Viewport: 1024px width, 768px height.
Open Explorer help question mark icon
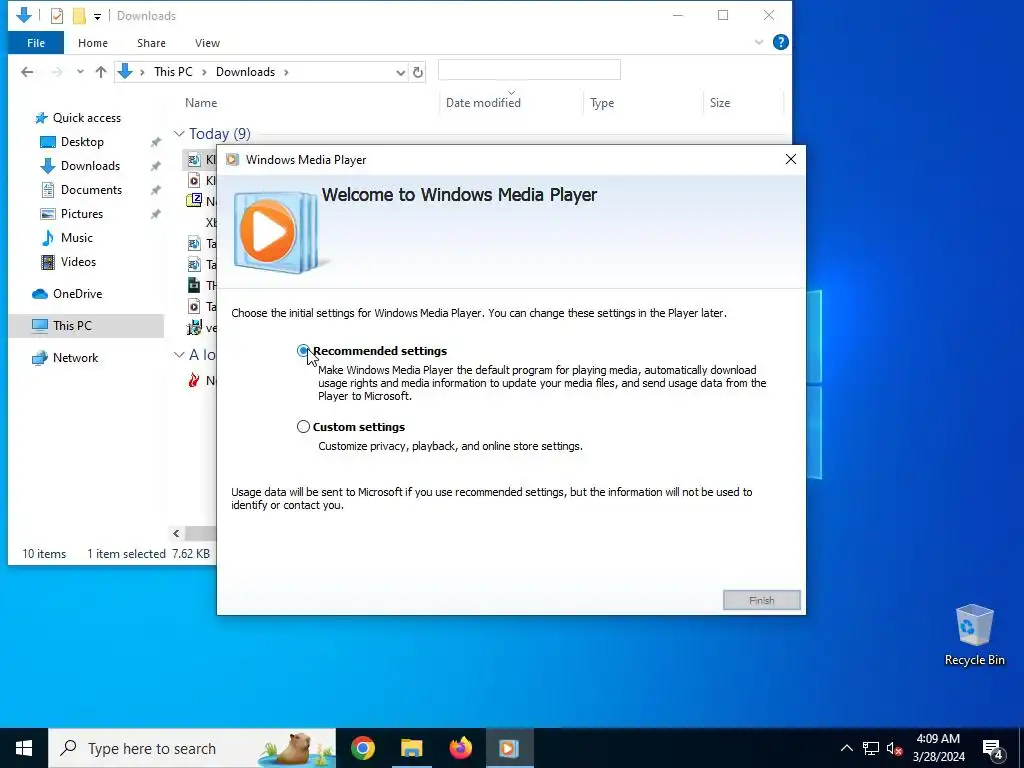780,42
